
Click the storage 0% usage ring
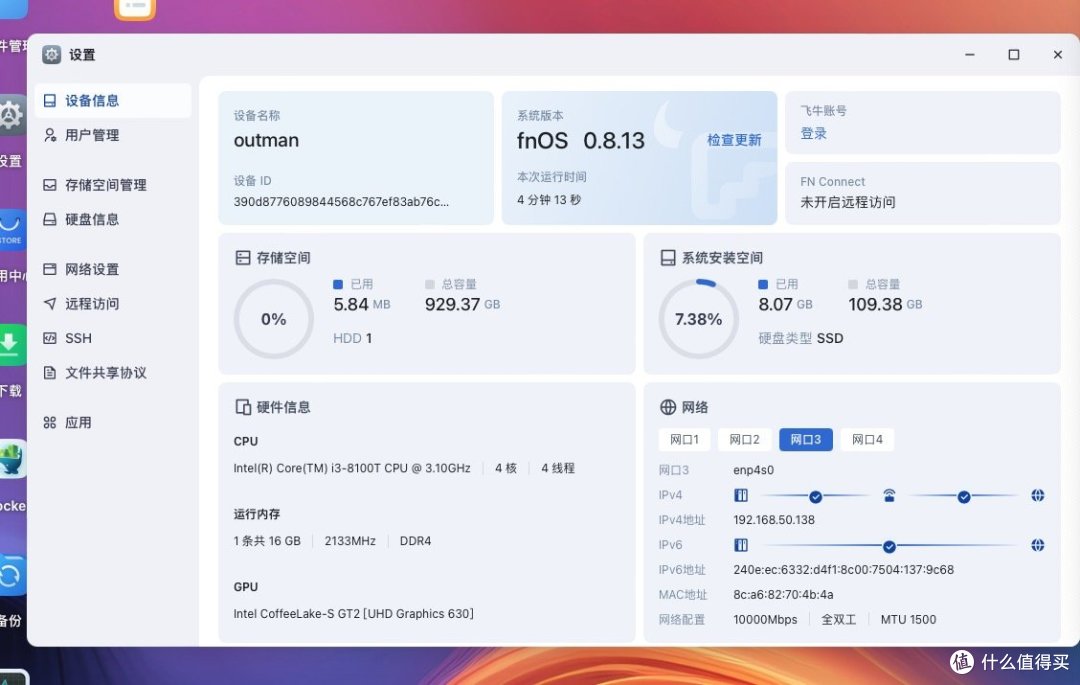click(273, 319)
